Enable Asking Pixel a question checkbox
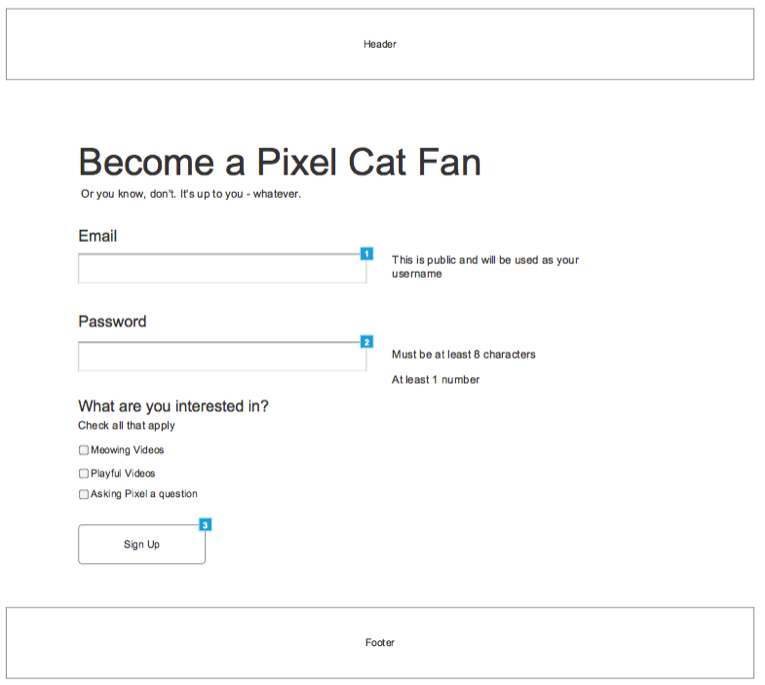 tap(84, 494)
